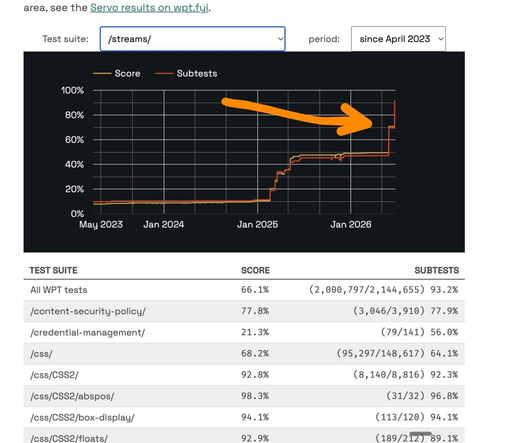
Task: Select the /css/CSS2/box-display/ row label
Action: [x=82, y=418]
